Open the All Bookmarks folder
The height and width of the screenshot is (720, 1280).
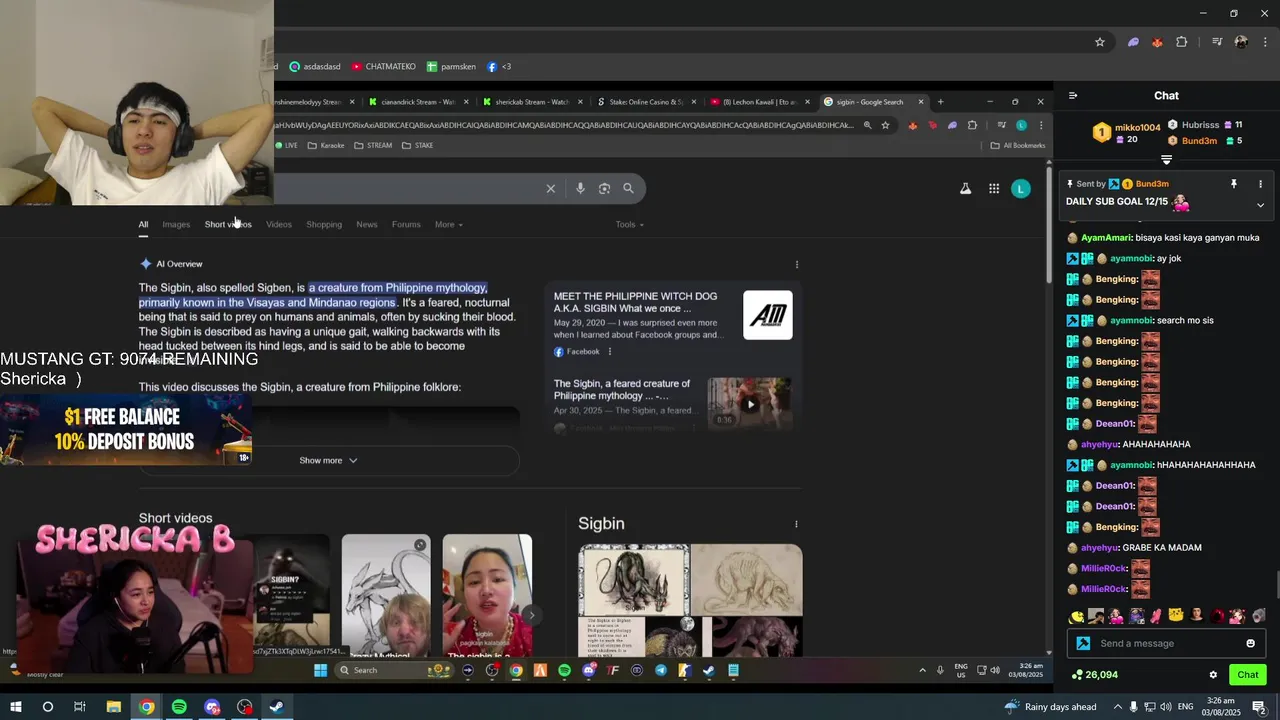point(1018,145)
